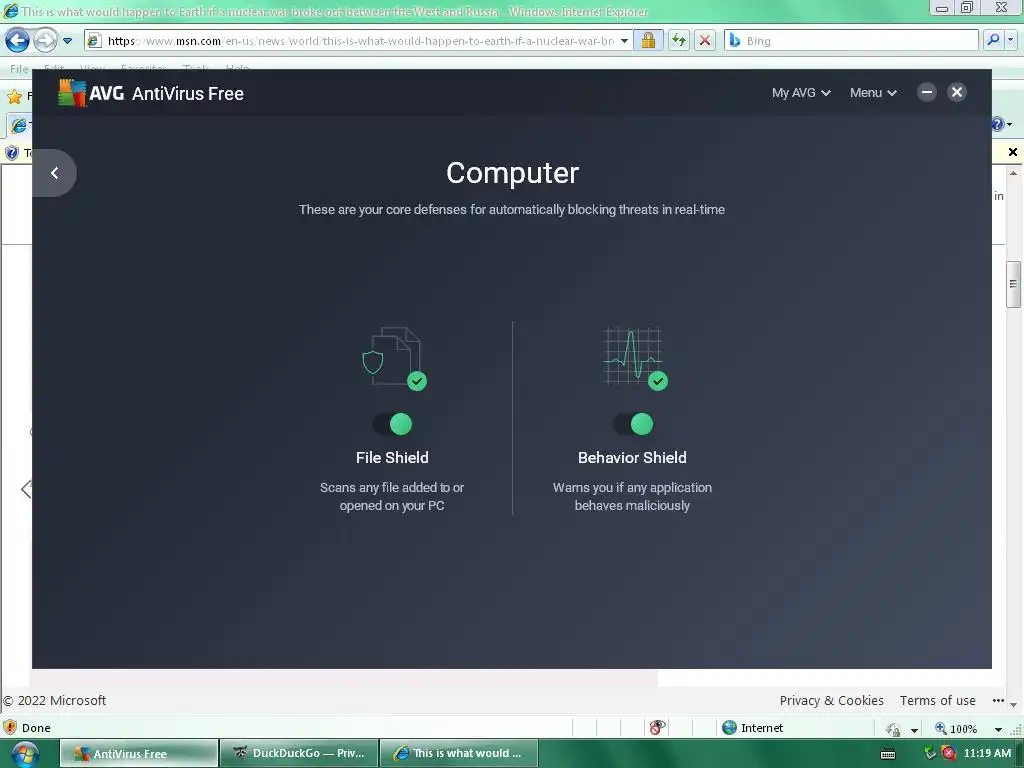The width and height of the screenshot is (1024, 768).
Task: Click the IE vertical scrollbar thumb
Action: coord(1013,284)
